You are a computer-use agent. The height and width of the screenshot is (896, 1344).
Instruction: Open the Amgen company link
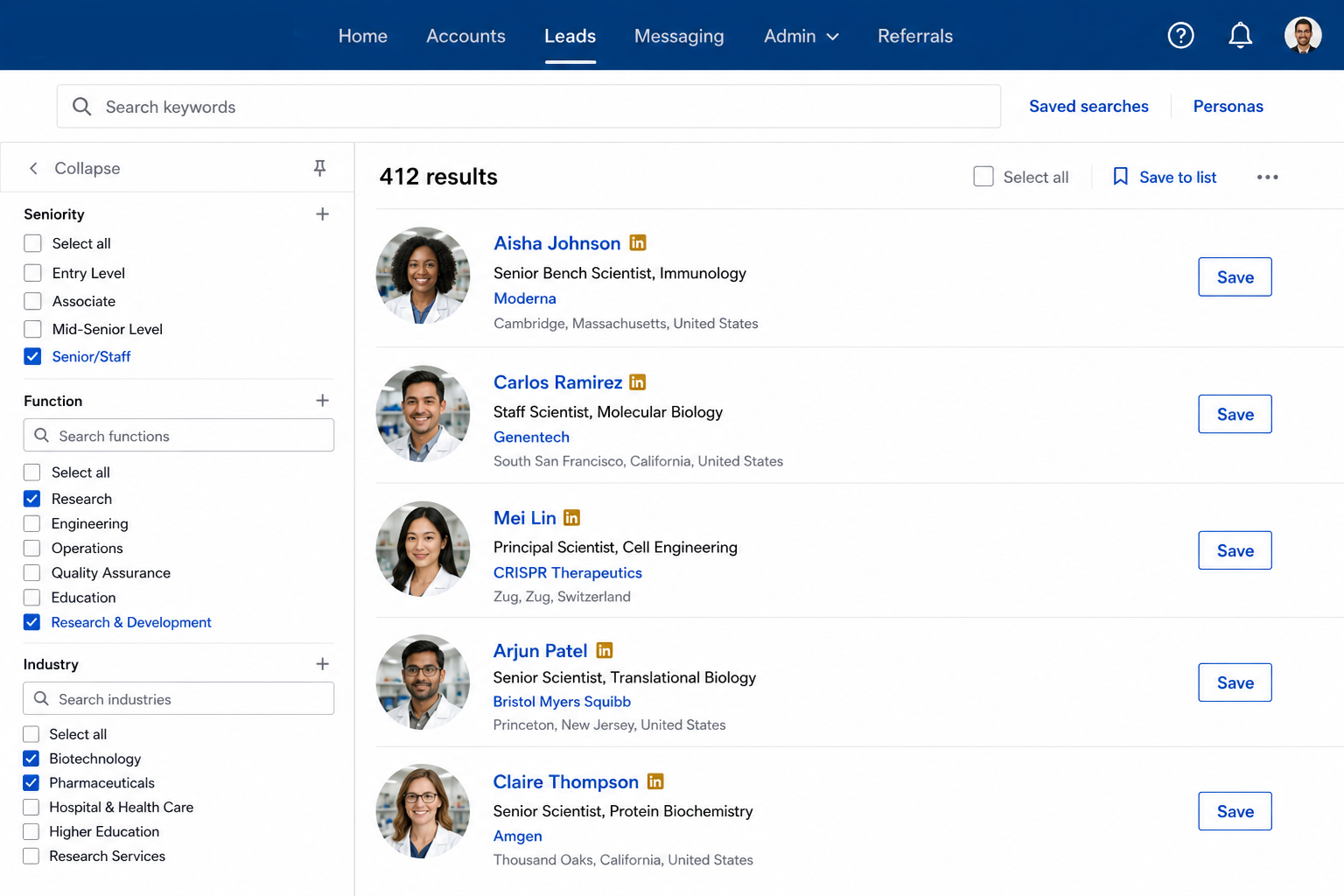pos(517,836)
